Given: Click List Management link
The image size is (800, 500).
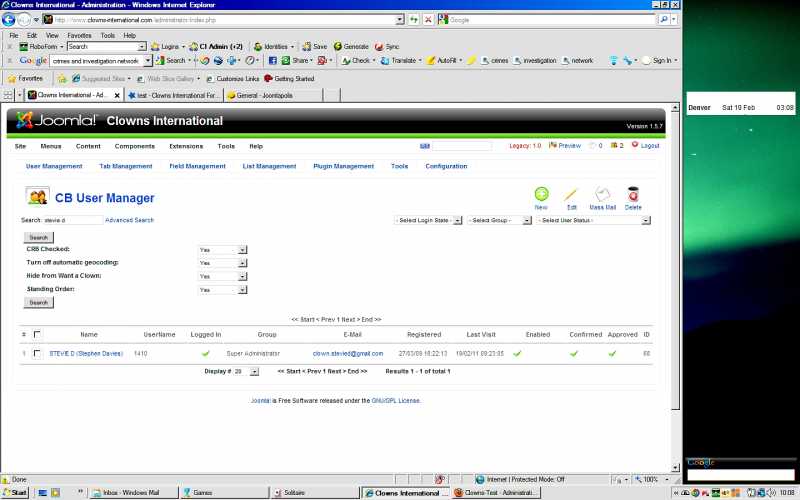Looking at the screenshot, I should coord(269,166).
